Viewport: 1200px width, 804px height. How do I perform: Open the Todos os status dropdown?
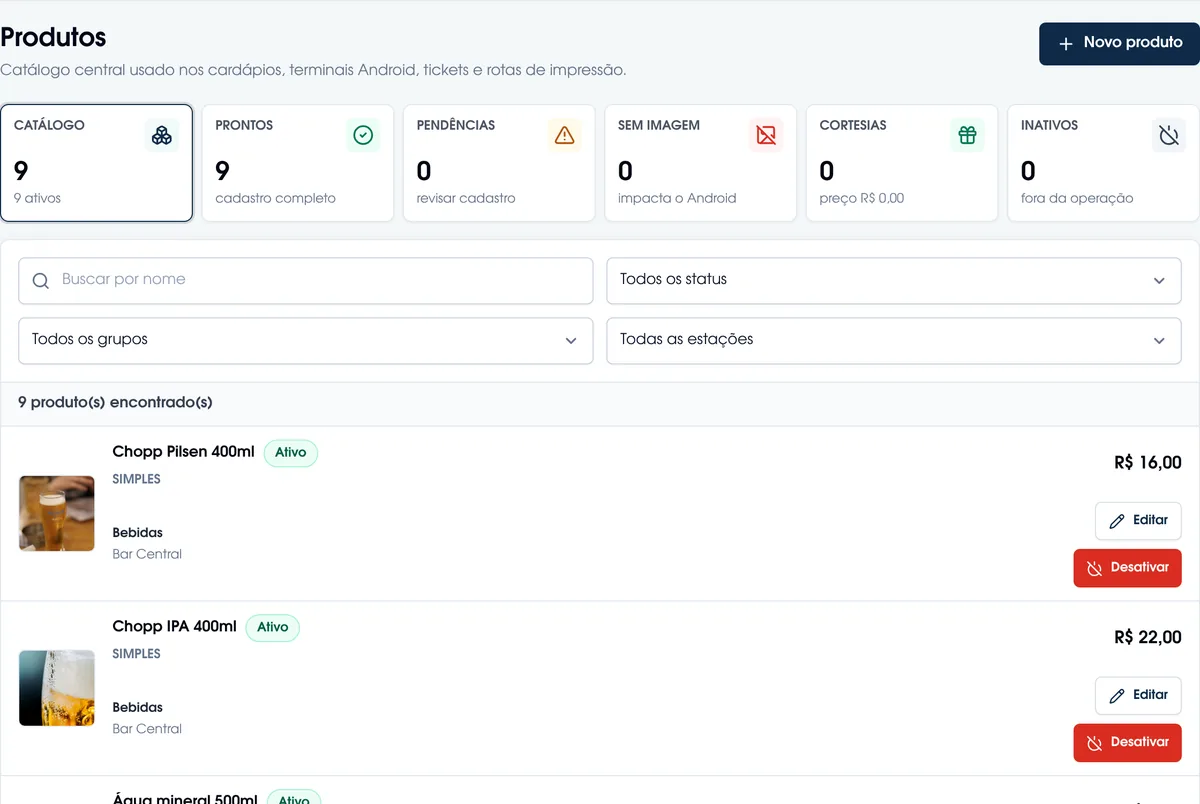[894, 281]
